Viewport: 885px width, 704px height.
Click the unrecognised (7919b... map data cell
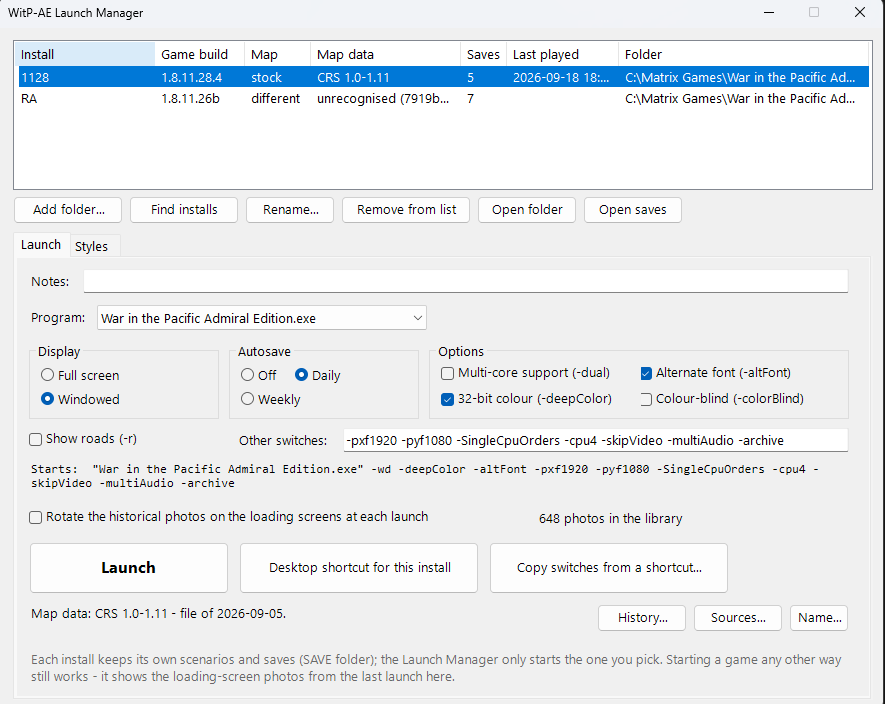tap(383, 98)
